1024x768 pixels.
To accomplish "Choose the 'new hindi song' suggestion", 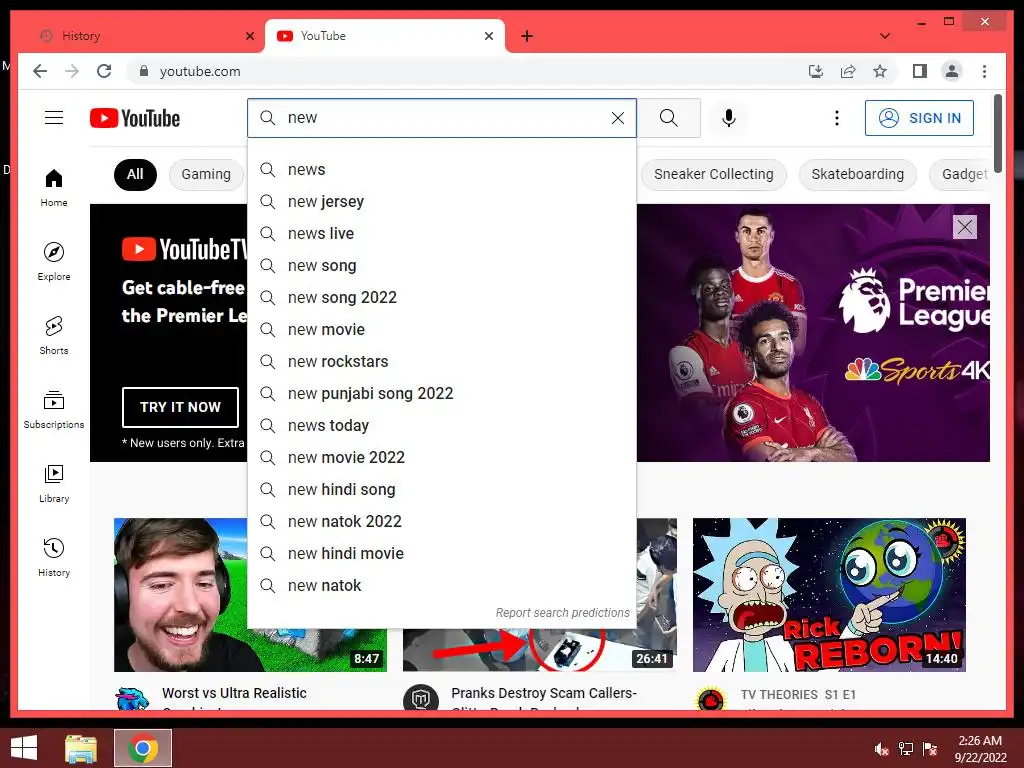I will 441,490.
